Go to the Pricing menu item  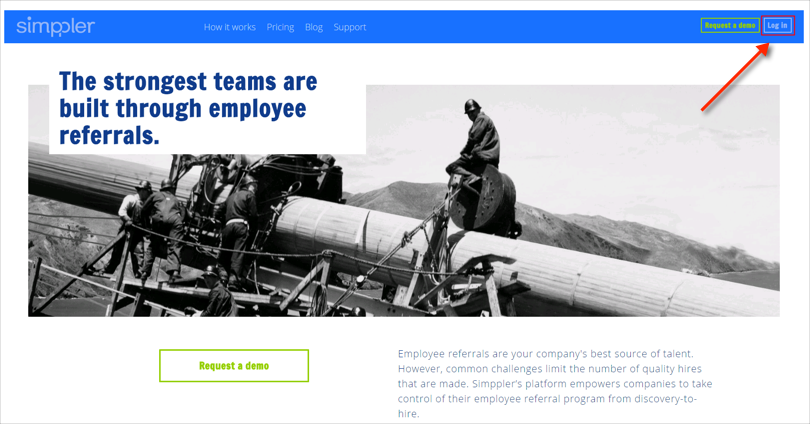coord(280,27)
